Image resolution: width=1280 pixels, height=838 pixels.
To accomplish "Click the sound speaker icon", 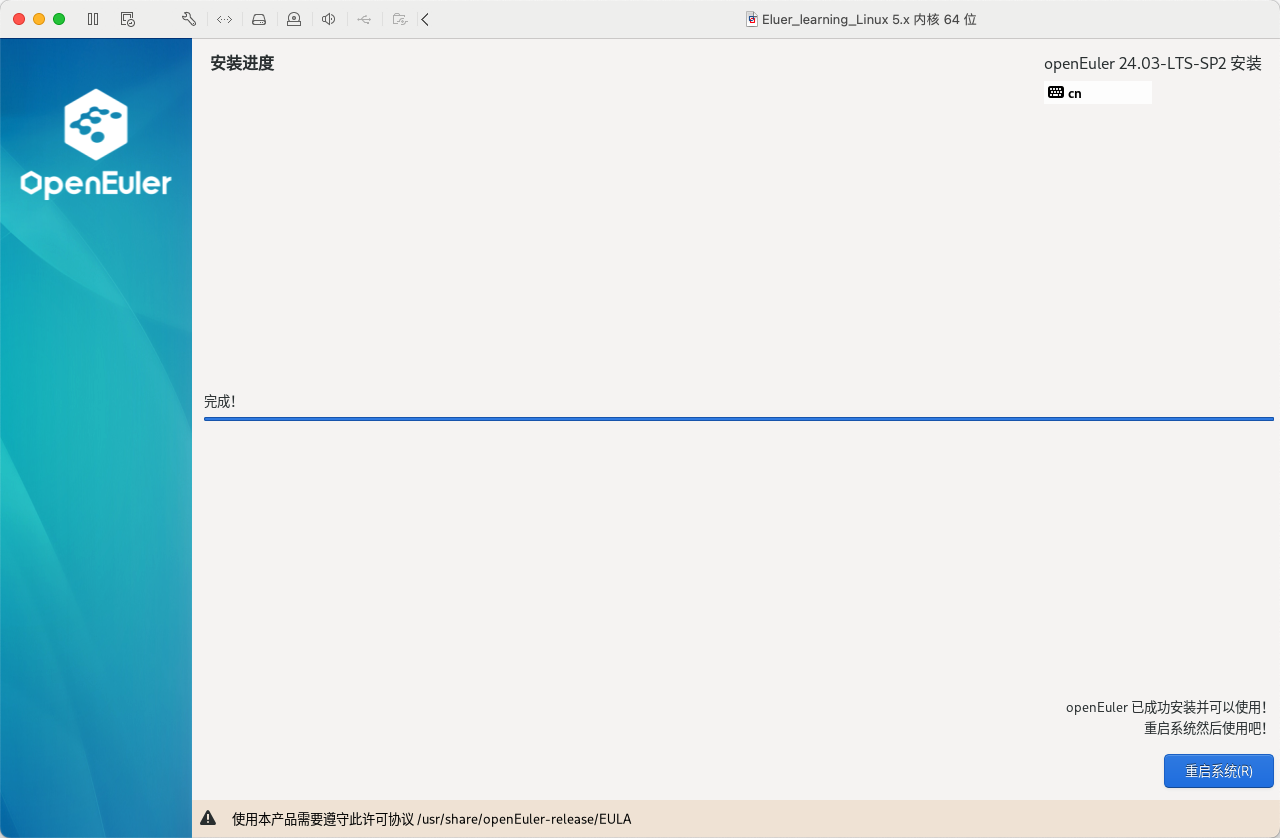I will [328, 19].
